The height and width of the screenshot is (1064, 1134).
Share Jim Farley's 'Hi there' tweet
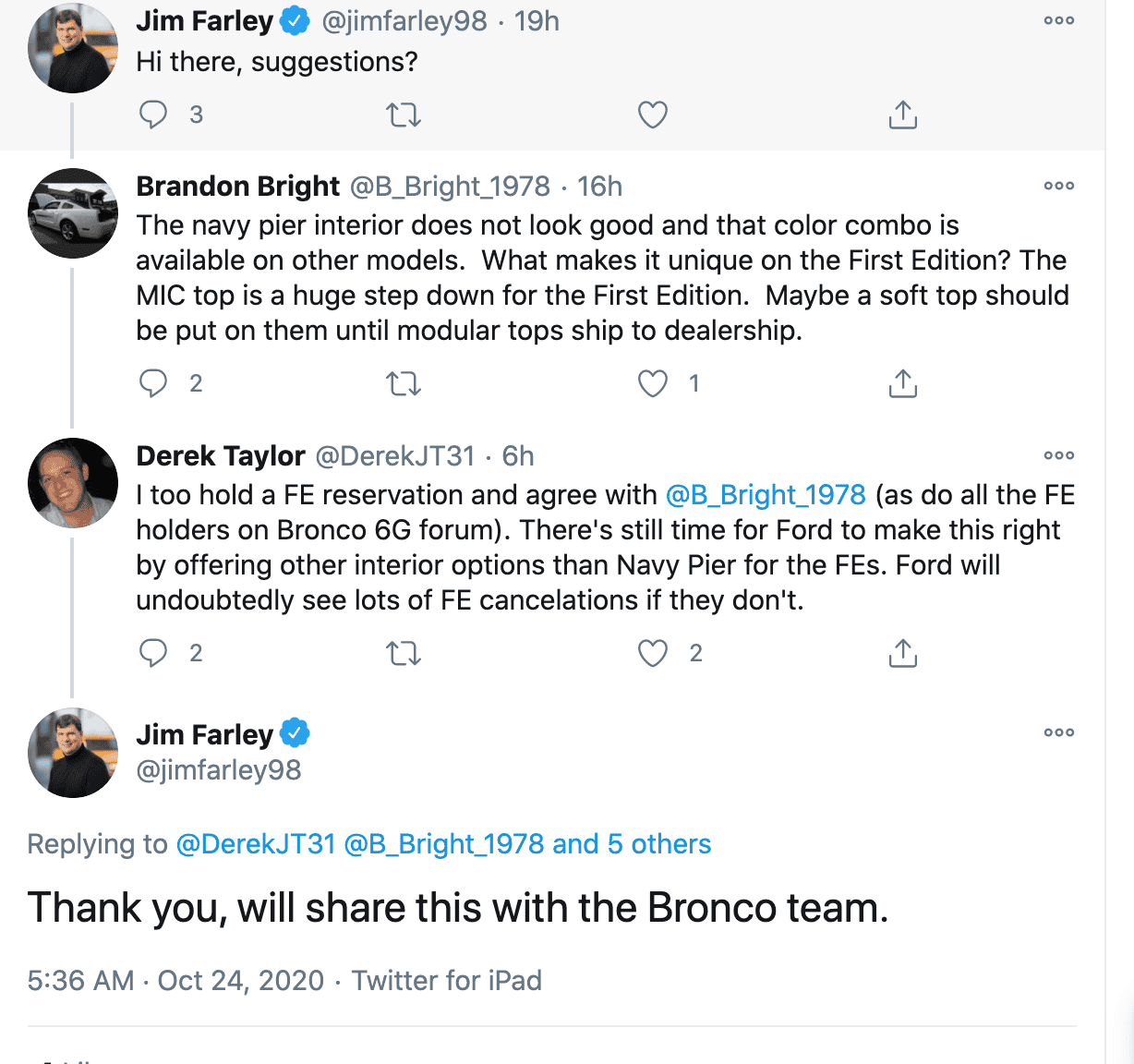tap(902, 115)
